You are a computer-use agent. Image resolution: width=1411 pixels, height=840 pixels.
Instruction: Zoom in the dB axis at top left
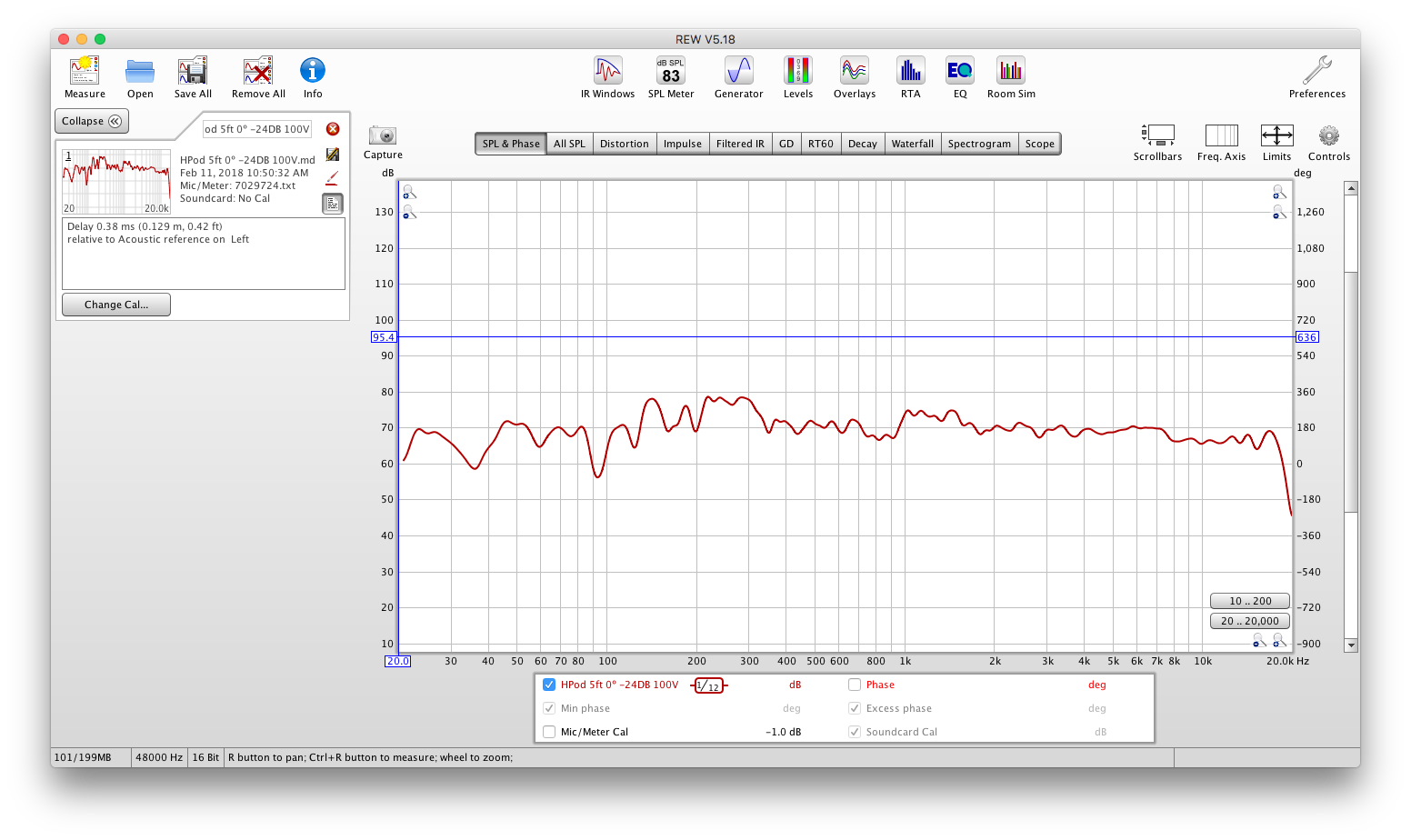pos(409,192)
